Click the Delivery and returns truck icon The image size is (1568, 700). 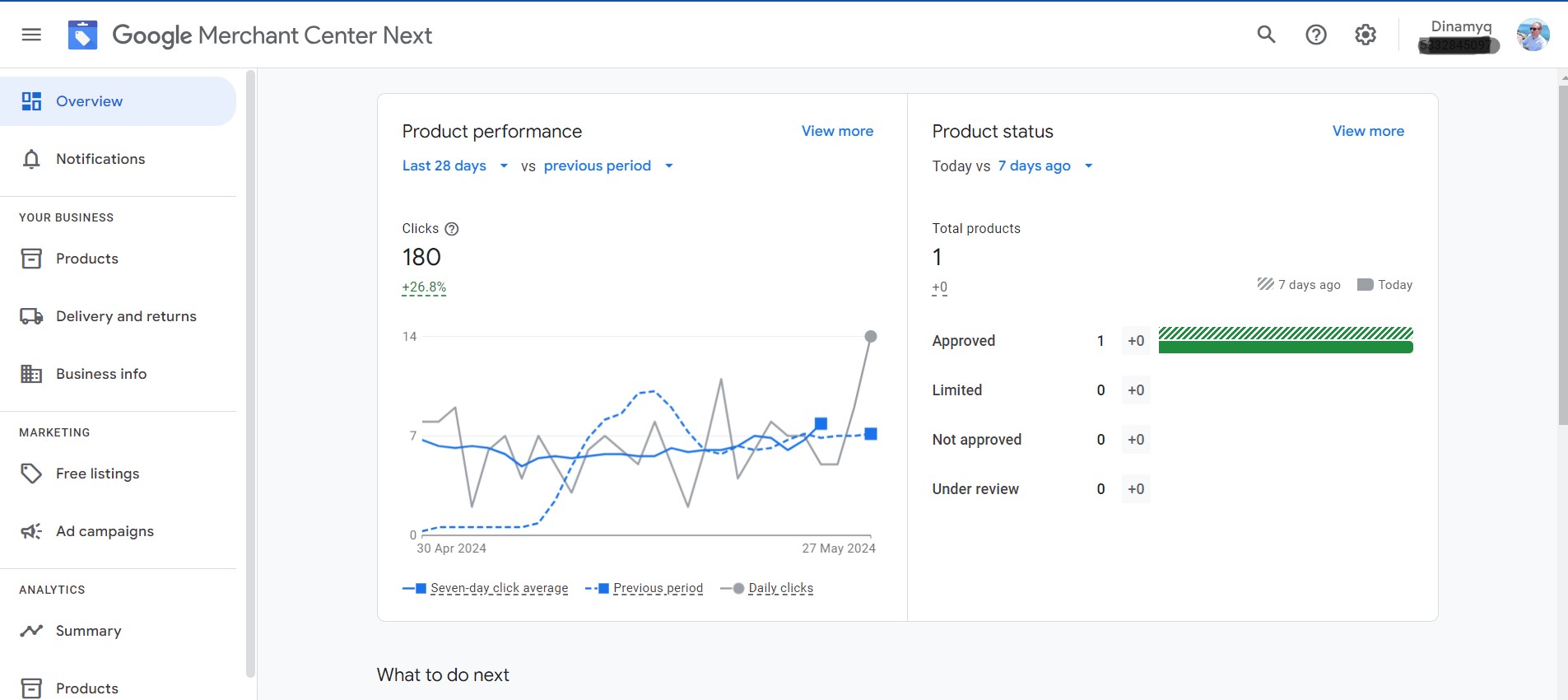[31, 316]
